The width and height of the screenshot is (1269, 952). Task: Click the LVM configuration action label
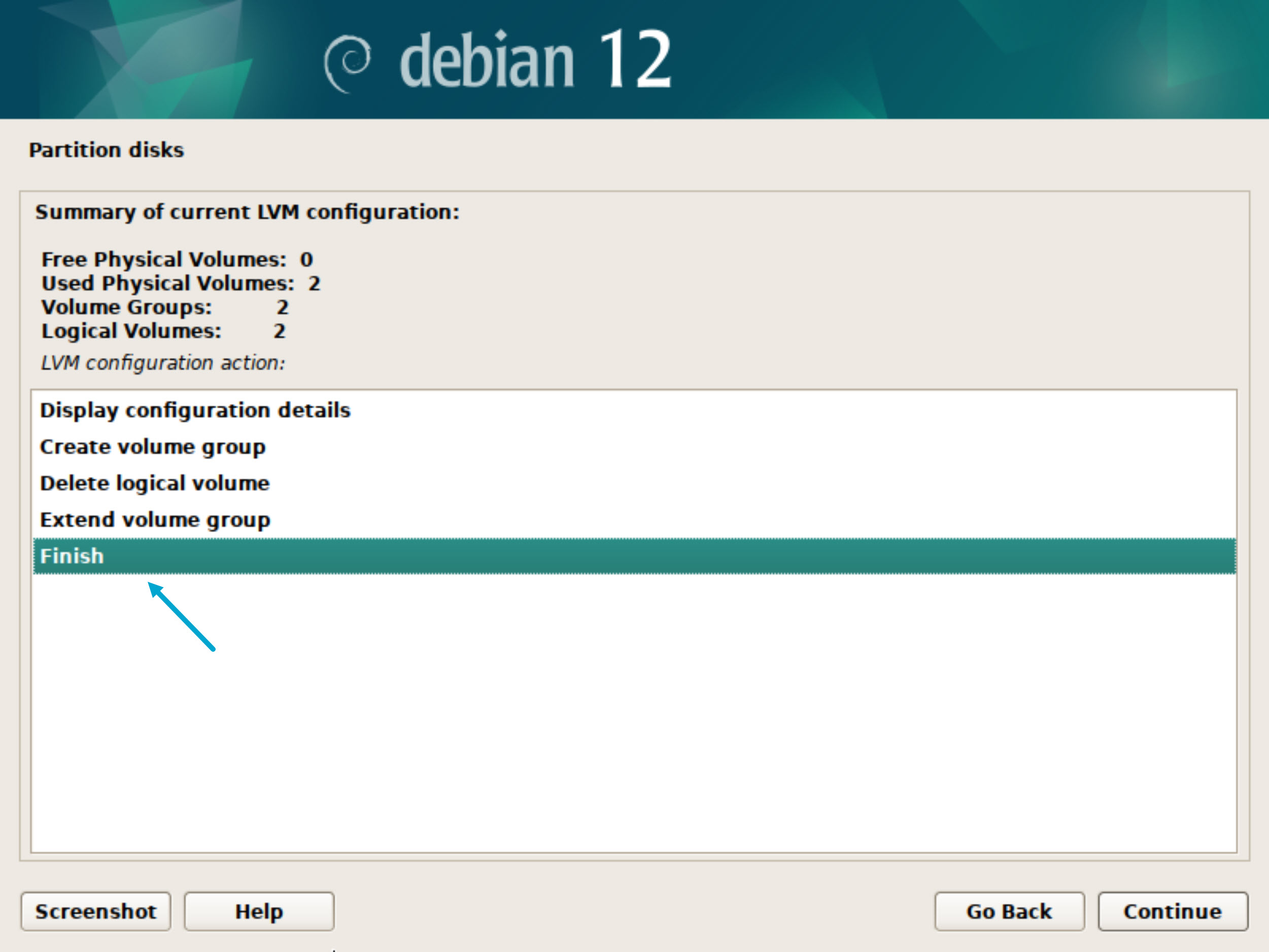163,363
